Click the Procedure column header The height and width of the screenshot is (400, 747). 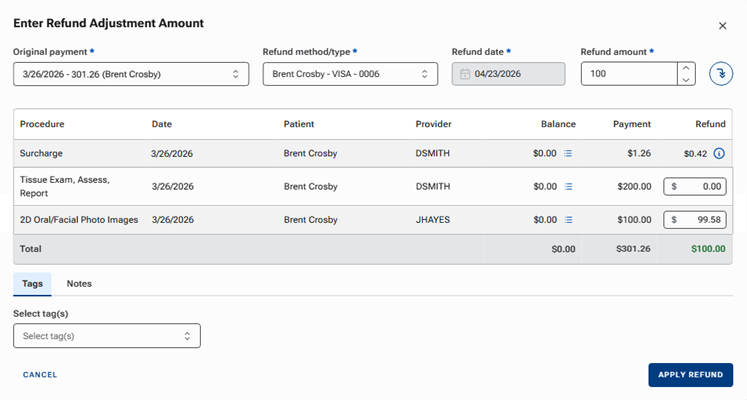(42, 124)
